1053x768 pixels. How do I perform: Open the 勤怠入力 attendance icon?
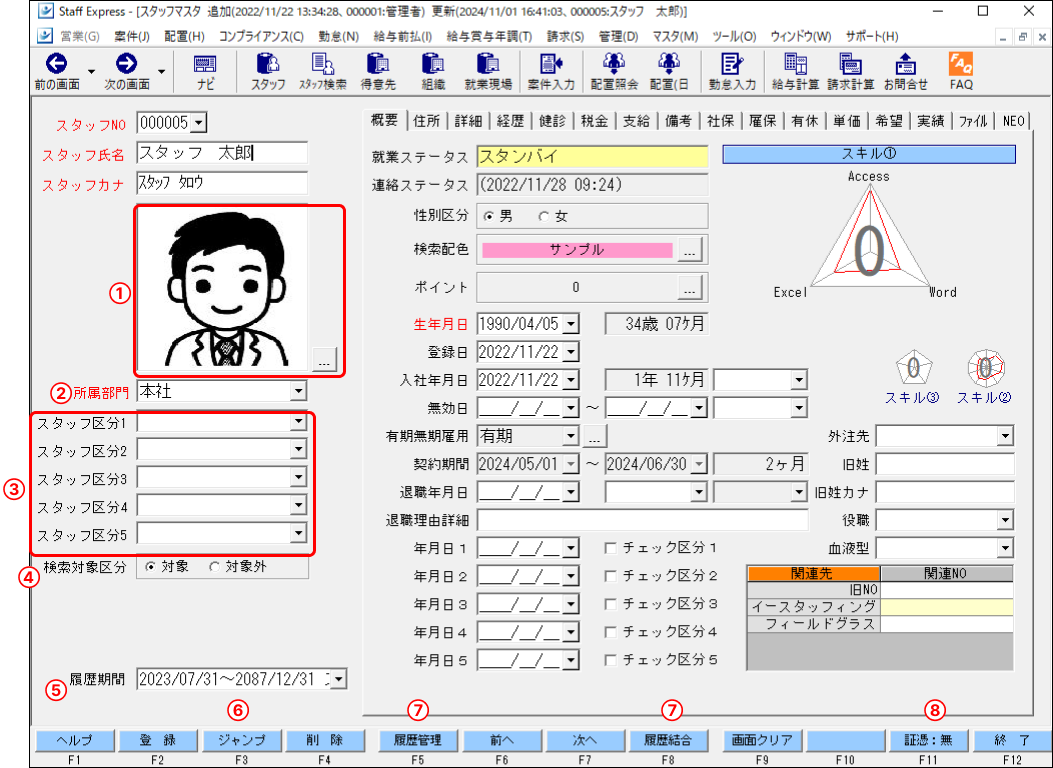[732, 64]
